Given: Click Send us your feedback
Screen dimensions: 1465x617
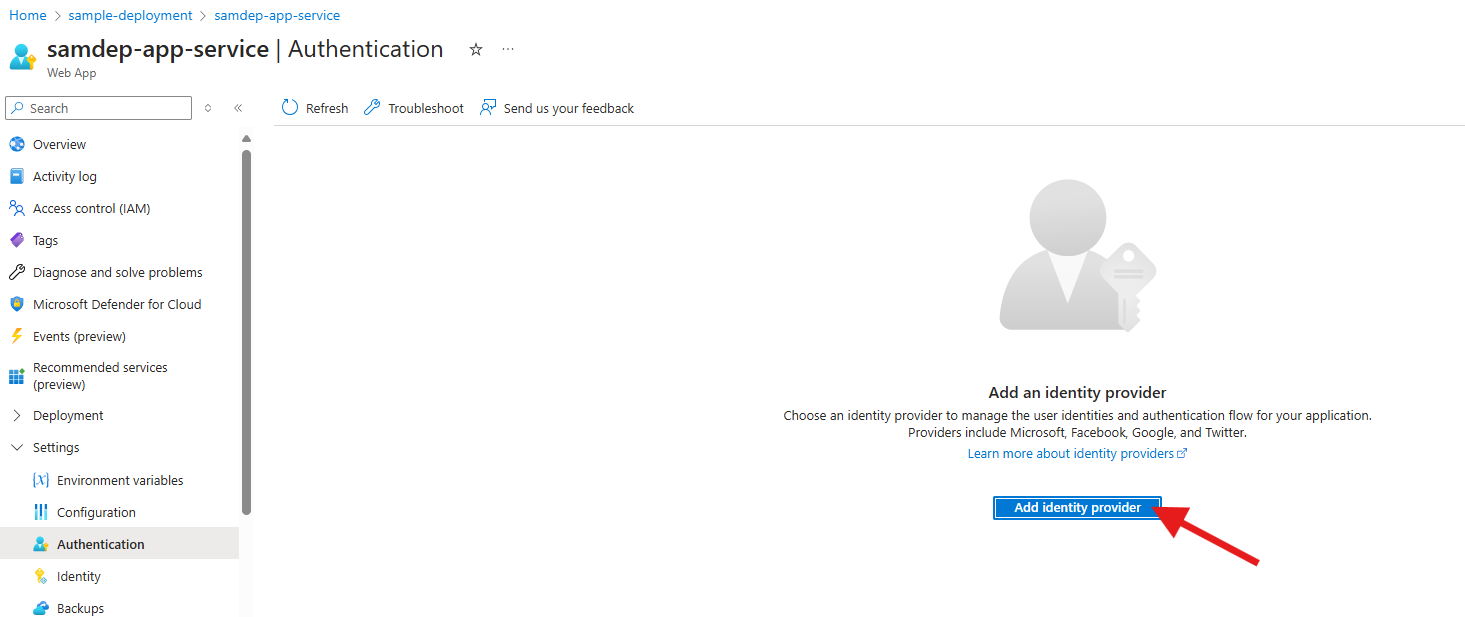Looking at the screenshot, I should tap(557, 108).
